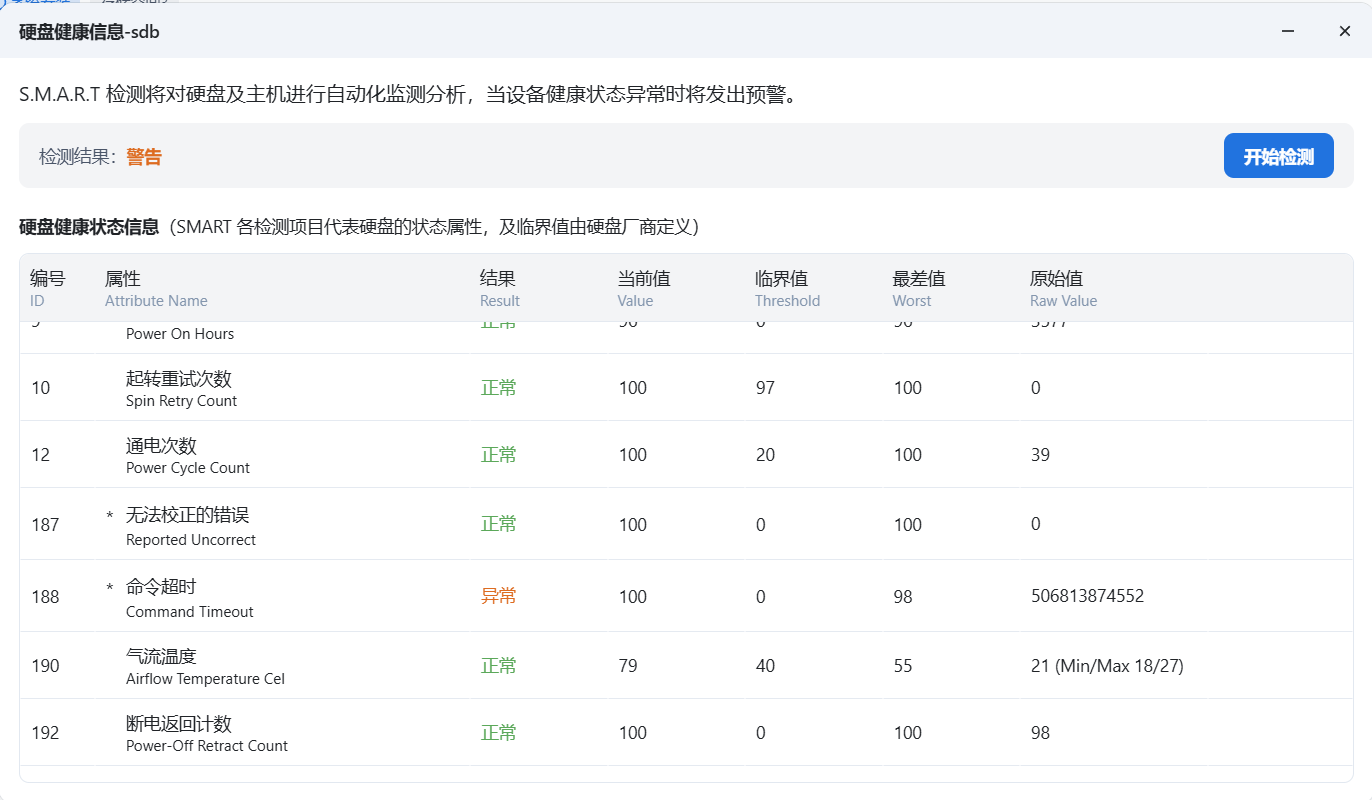Select the 断电返回计数 Power-Off Retract Count attribute
This screenshot has width=1372, height=800.
tap(207, 733)
